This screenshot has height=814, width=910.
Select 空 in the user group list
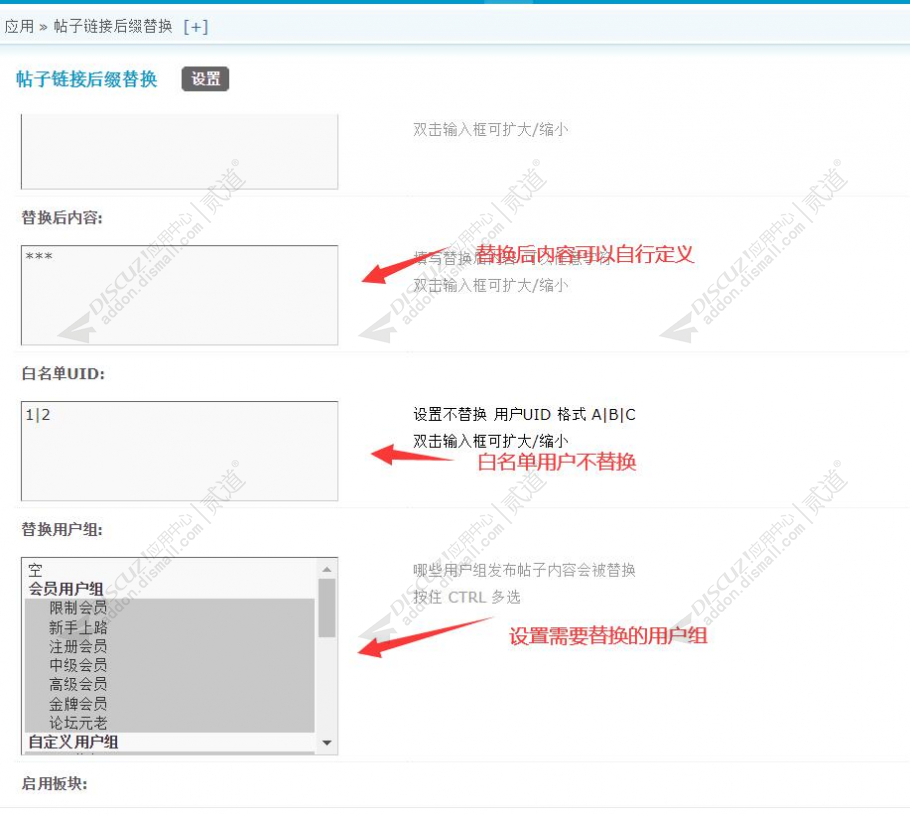click(x=35, y=570)
